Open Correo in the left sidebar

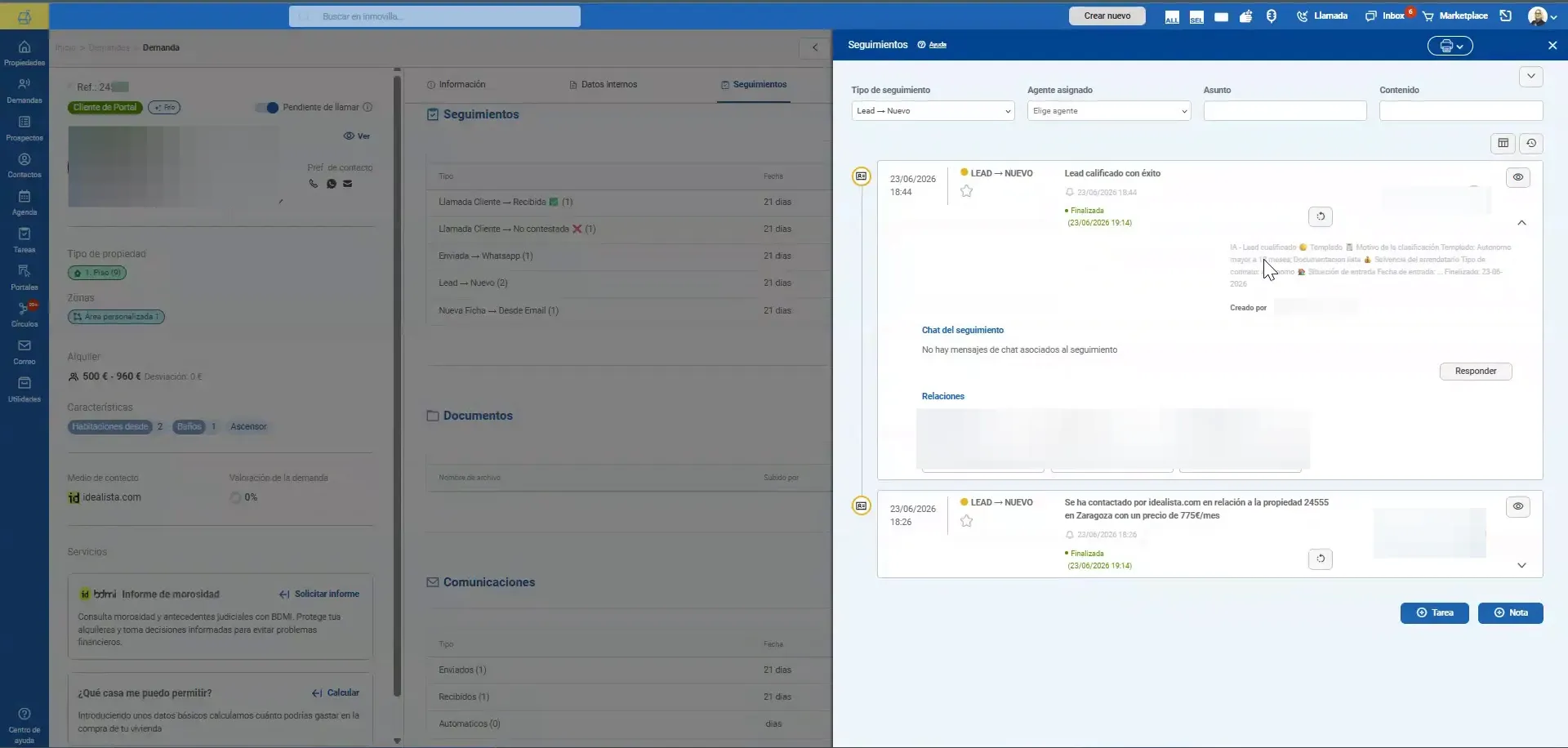coord(24,352)
